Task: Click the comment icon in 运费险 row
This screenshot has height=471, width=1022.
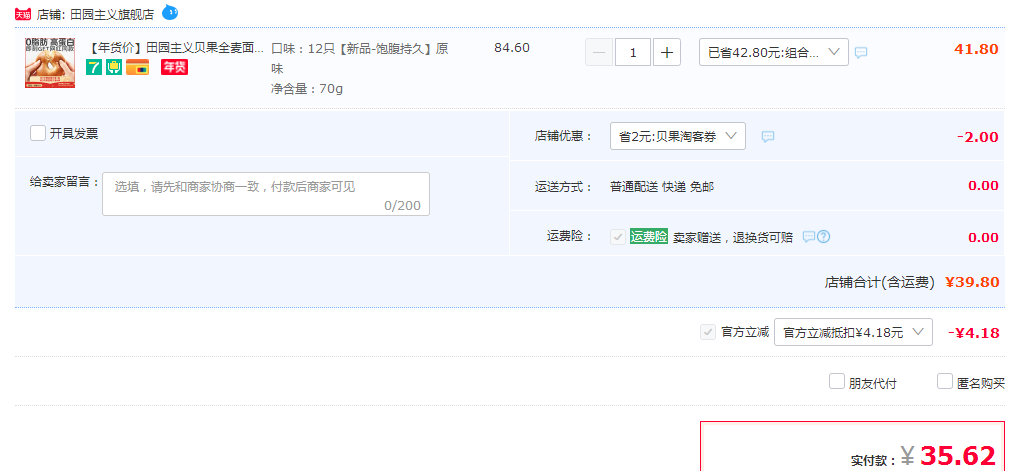Action: pyautogui.click(x=809, y=236)
